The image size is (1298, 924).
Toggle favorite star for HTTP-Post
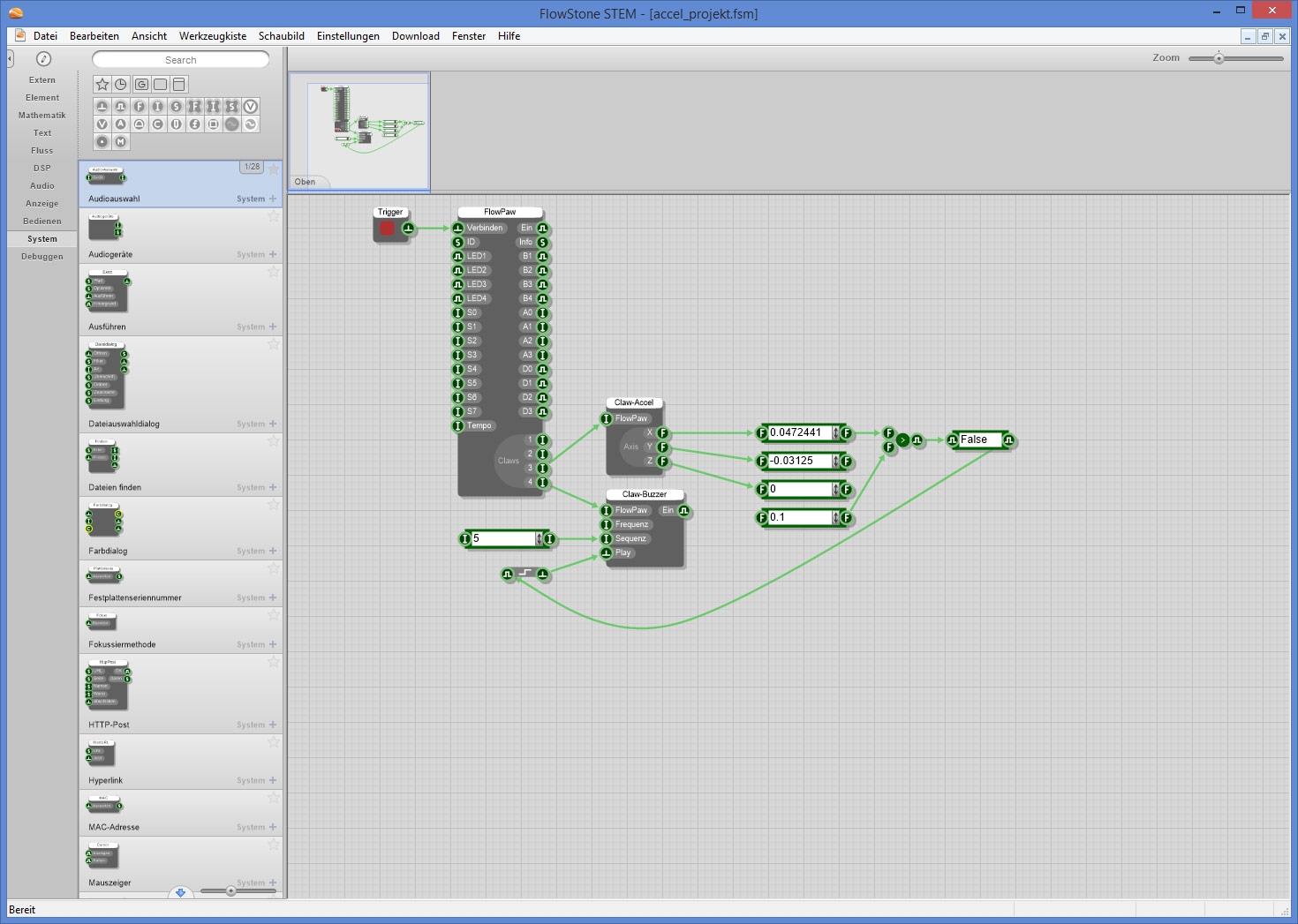click(274, 662)
